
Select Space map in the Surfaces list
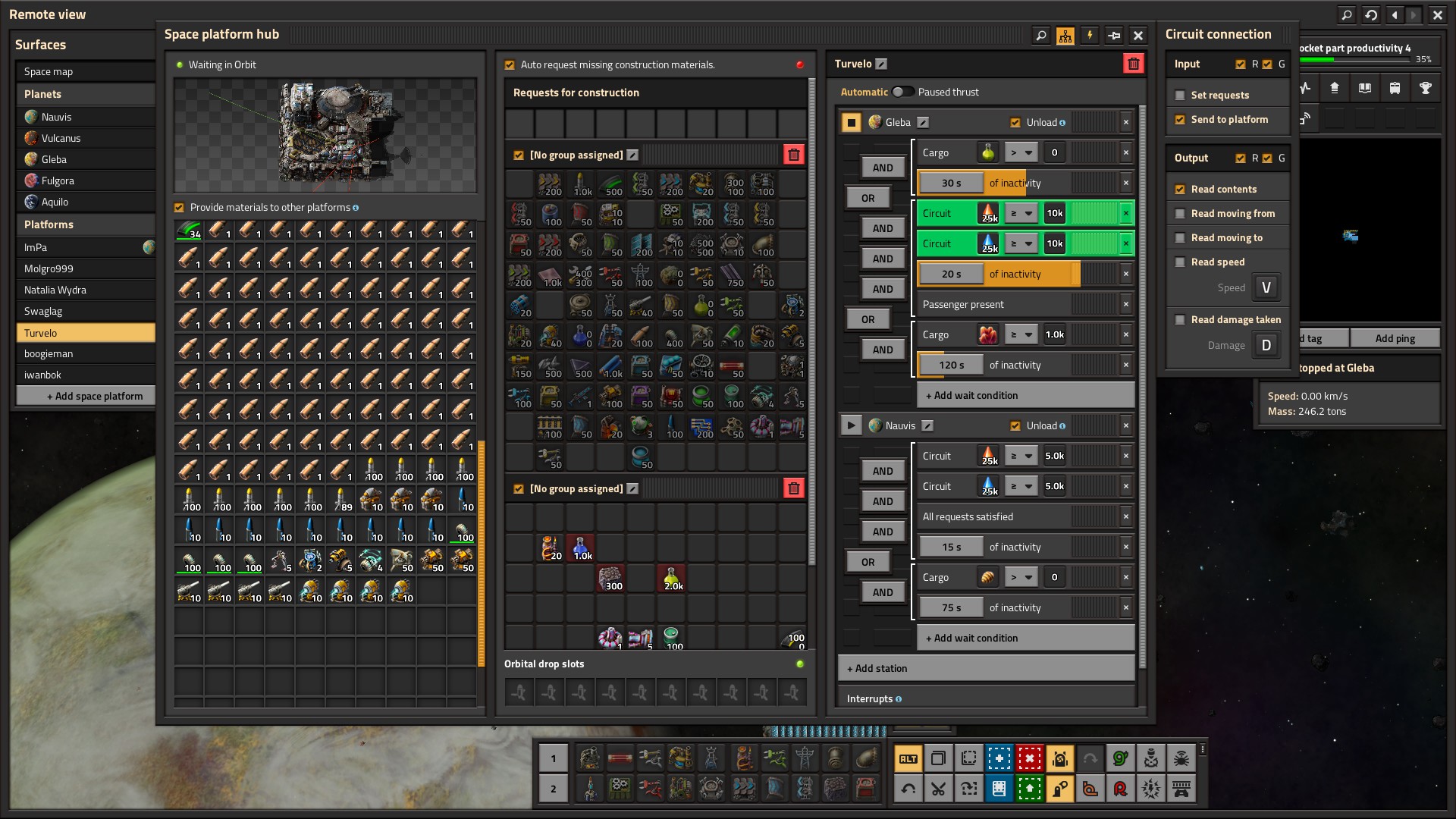tap(86, 71)
